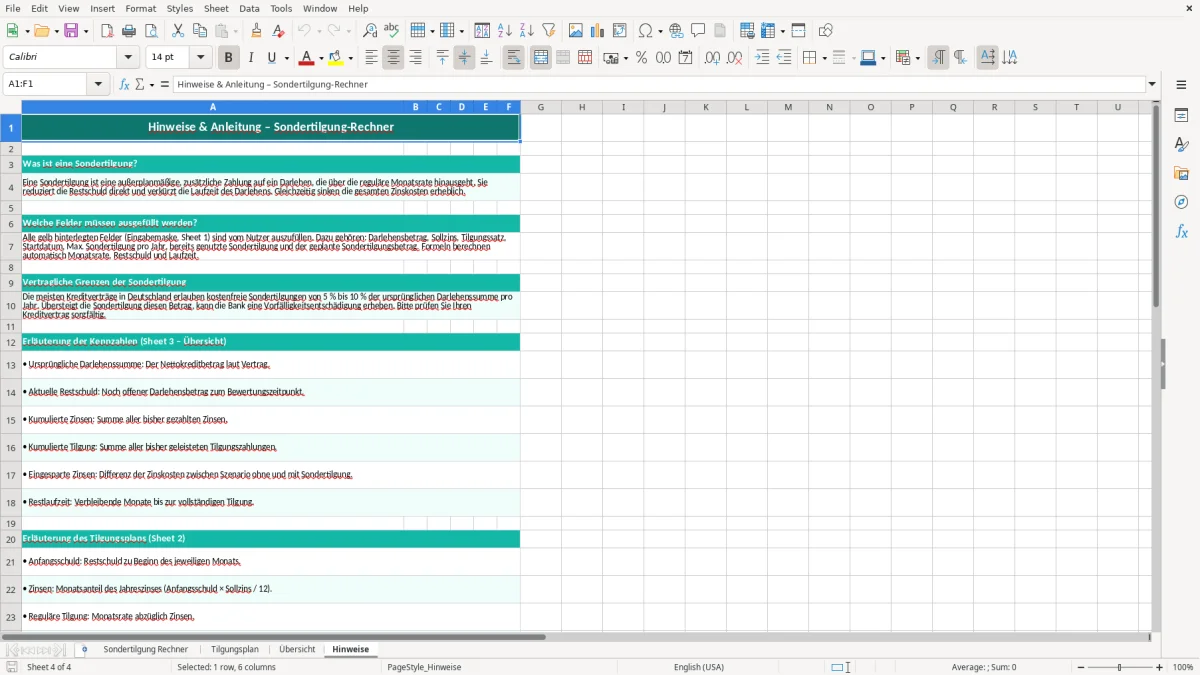Run the Spelling check icon
Viewport: 1200px width, 675px height.
tap(392, 31)
